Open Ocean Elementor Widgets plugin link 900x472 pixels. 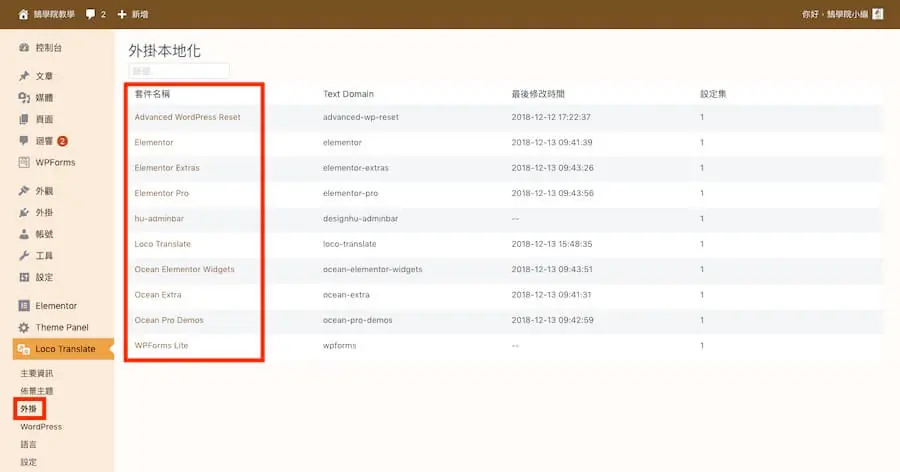(184, 269)
